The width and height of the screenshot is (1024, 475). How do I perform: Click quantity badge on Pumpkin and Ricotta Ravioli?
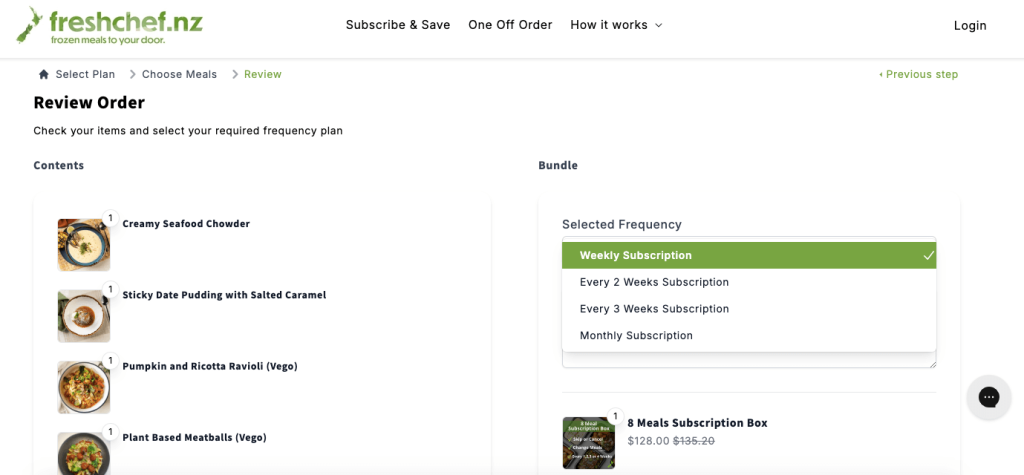pos(110,361)
